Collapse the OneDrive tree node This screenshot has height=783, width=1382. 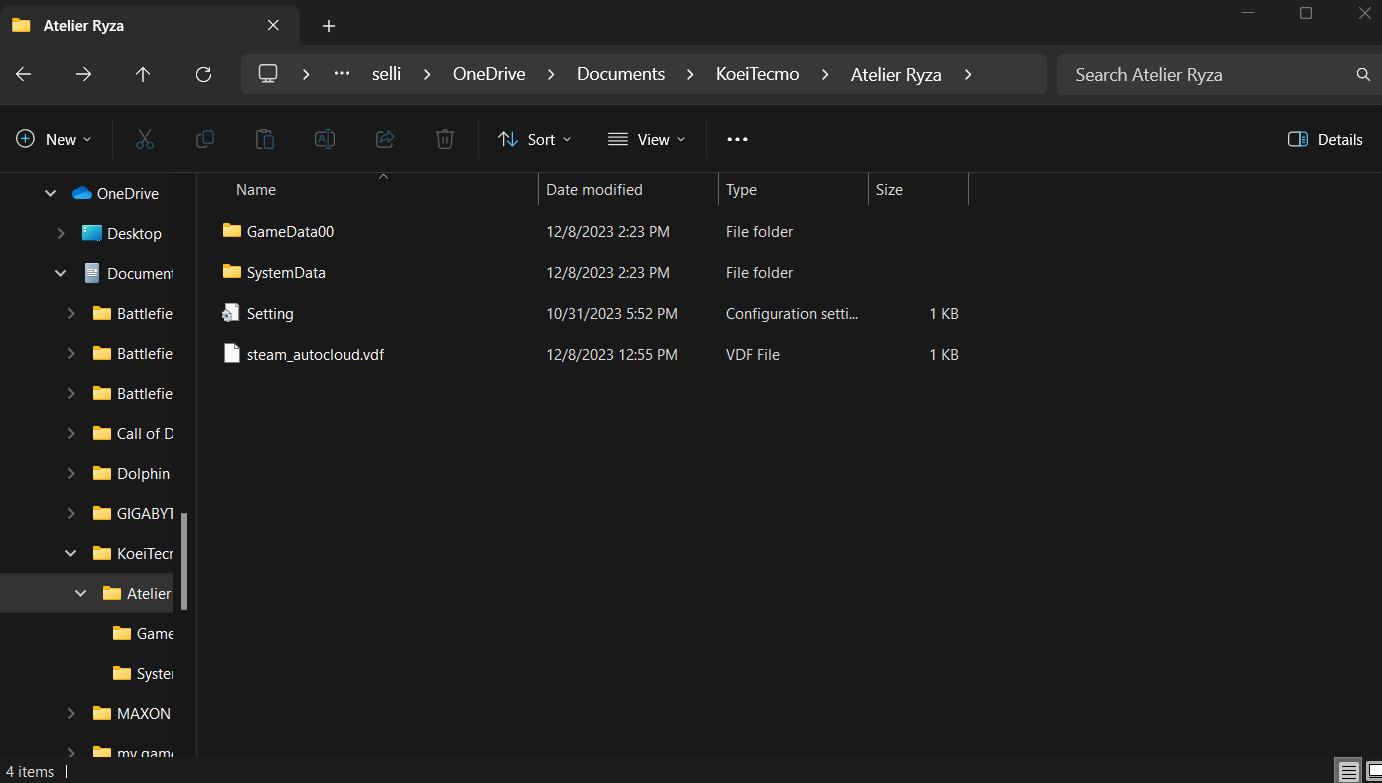[51, 193]
